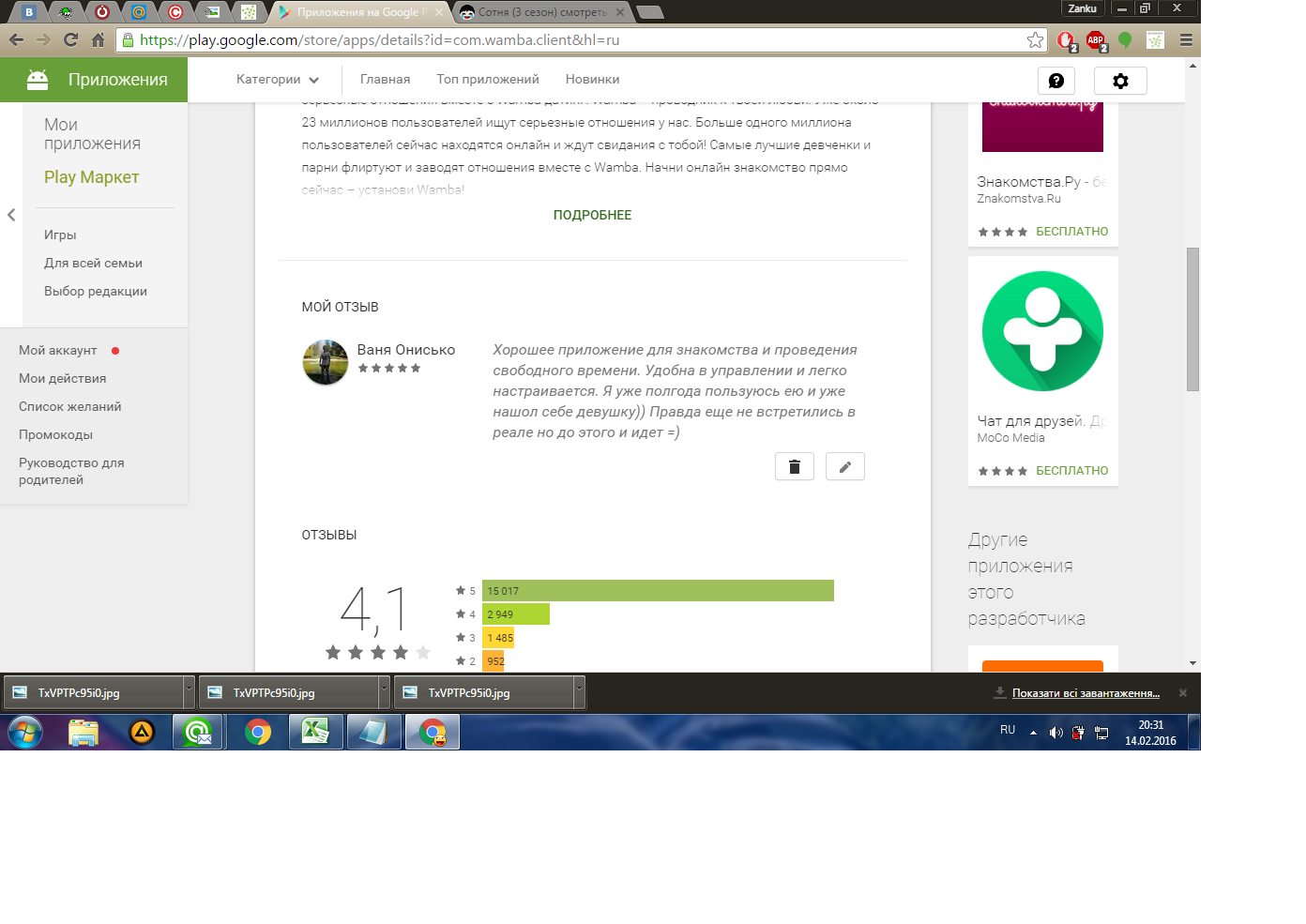This screenshot has width=1306, height=924.
Task: Click the 5-star rating bar showing 15 017
Action: (658, 591)
